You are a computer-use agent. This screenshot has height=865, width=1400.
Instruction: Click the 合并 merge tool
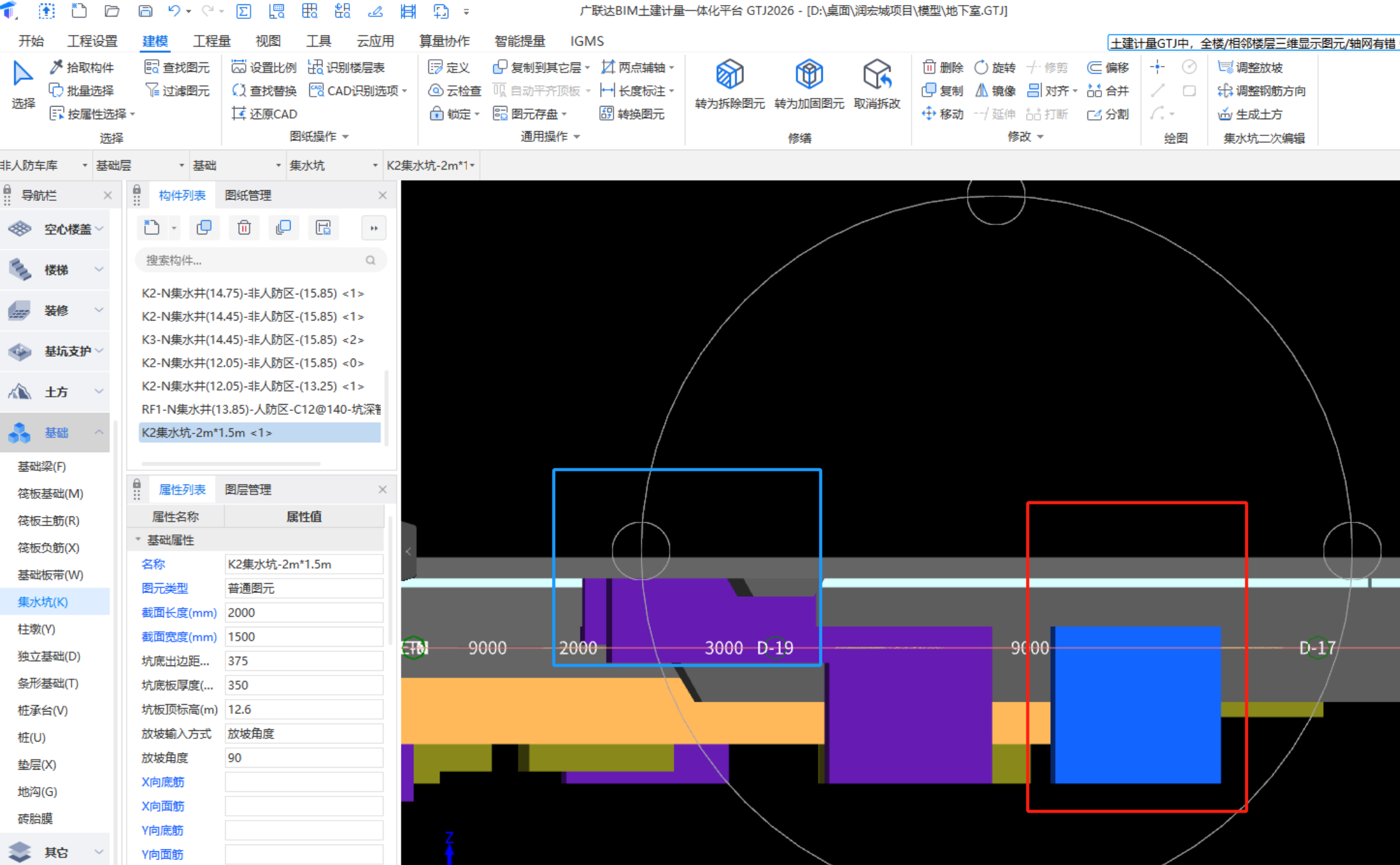pos(1108,91)
